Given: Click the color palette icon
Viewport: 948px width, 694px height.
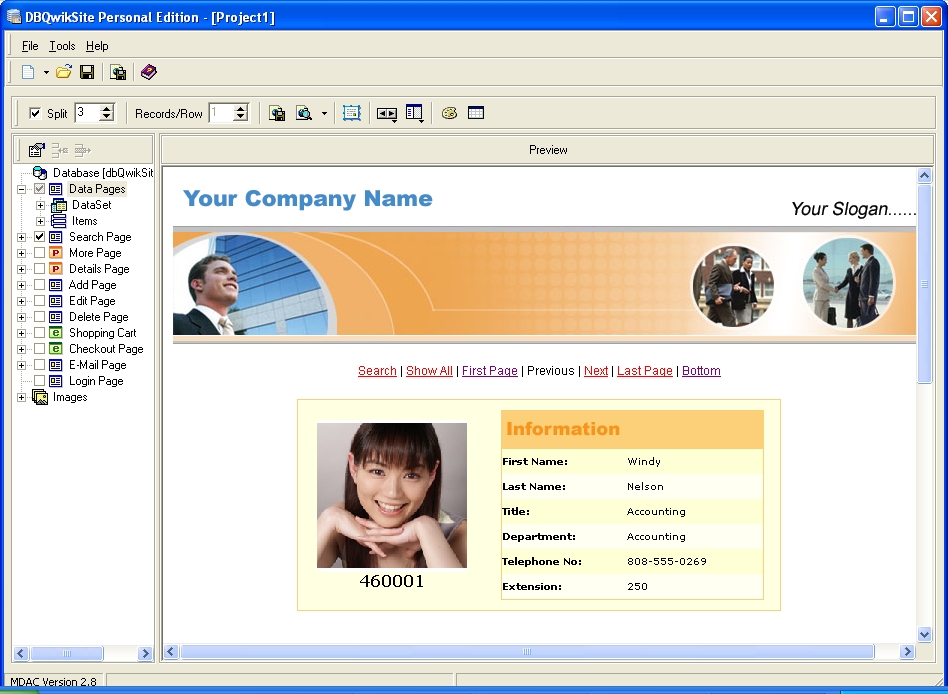Looking at the screenshot, I should click(449, 113).
